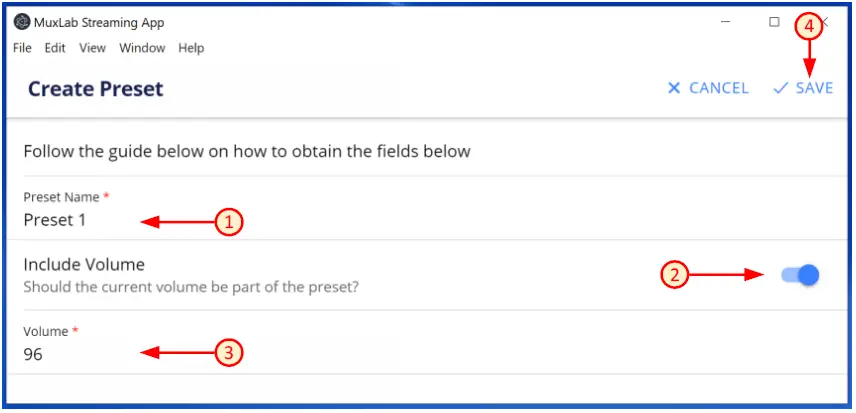Screen dimensions: 856x413
Task: Open the File menu
Action: coord(22,48)
